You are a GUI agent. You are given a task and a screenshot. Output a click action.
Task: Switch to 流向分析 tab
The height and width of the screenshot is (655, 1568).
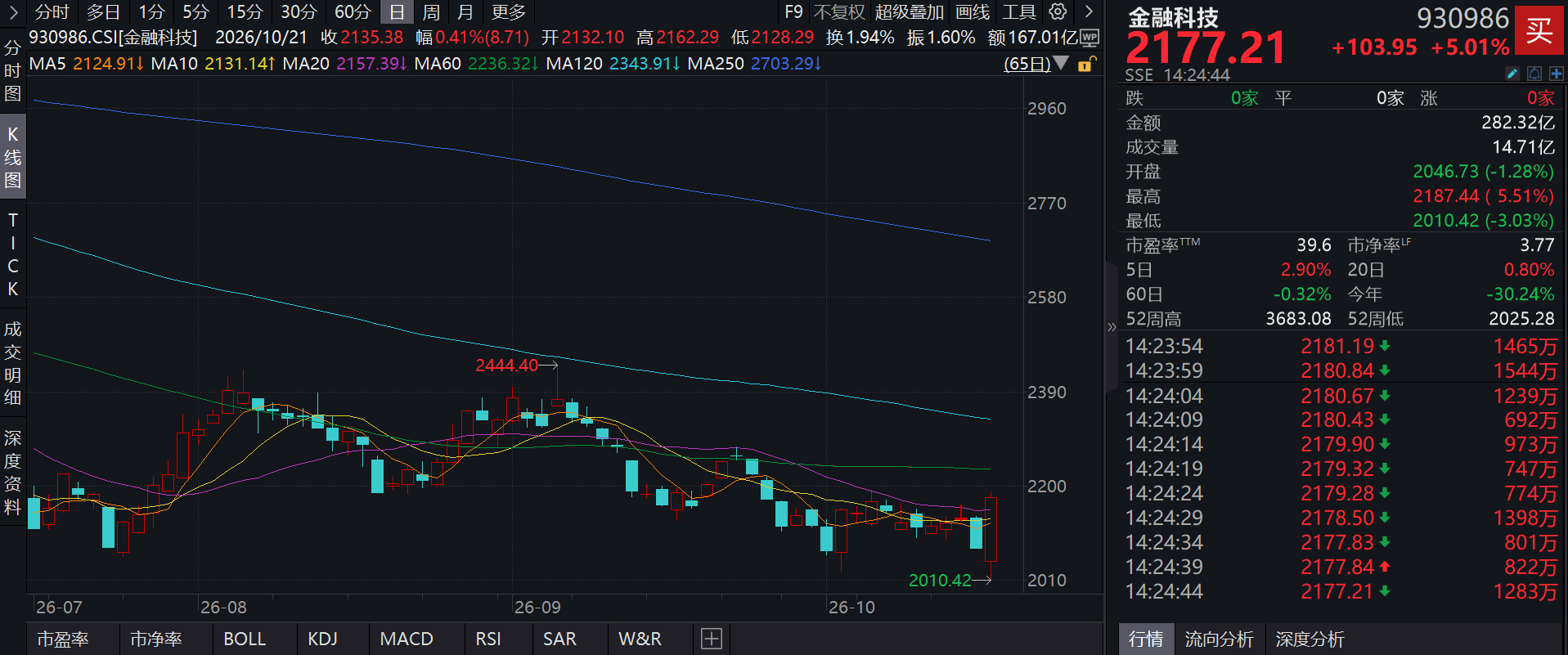1219,639
